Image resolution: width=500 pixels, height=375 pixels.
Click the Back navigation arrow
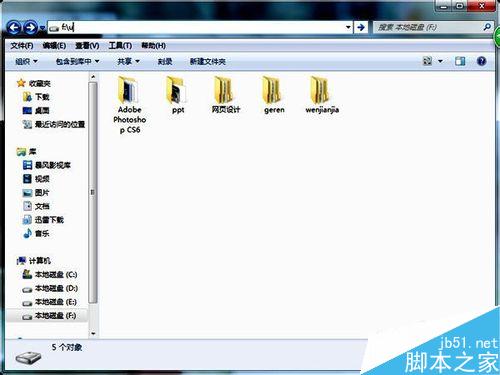click(x=14, y=27)
